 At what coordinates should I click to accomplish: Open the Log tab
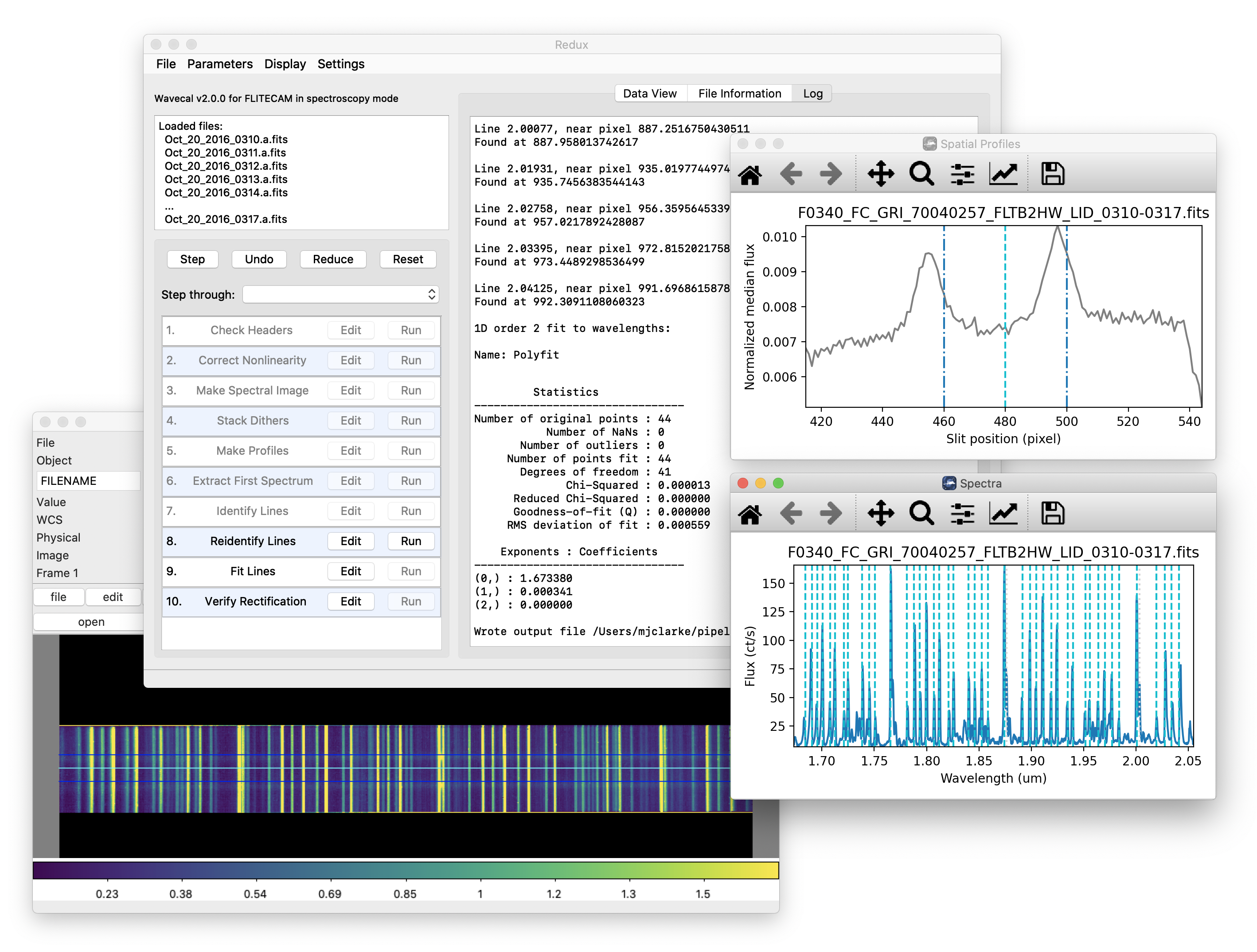[812, 93]
